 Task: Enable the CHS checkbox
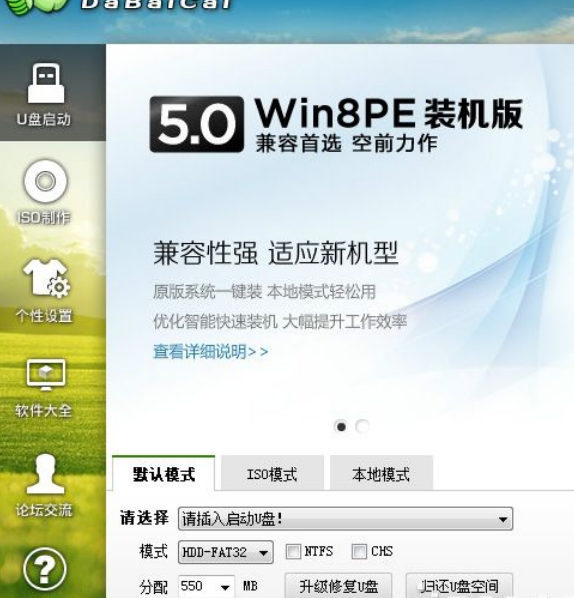pyautogui.click(x=359, y=551)
